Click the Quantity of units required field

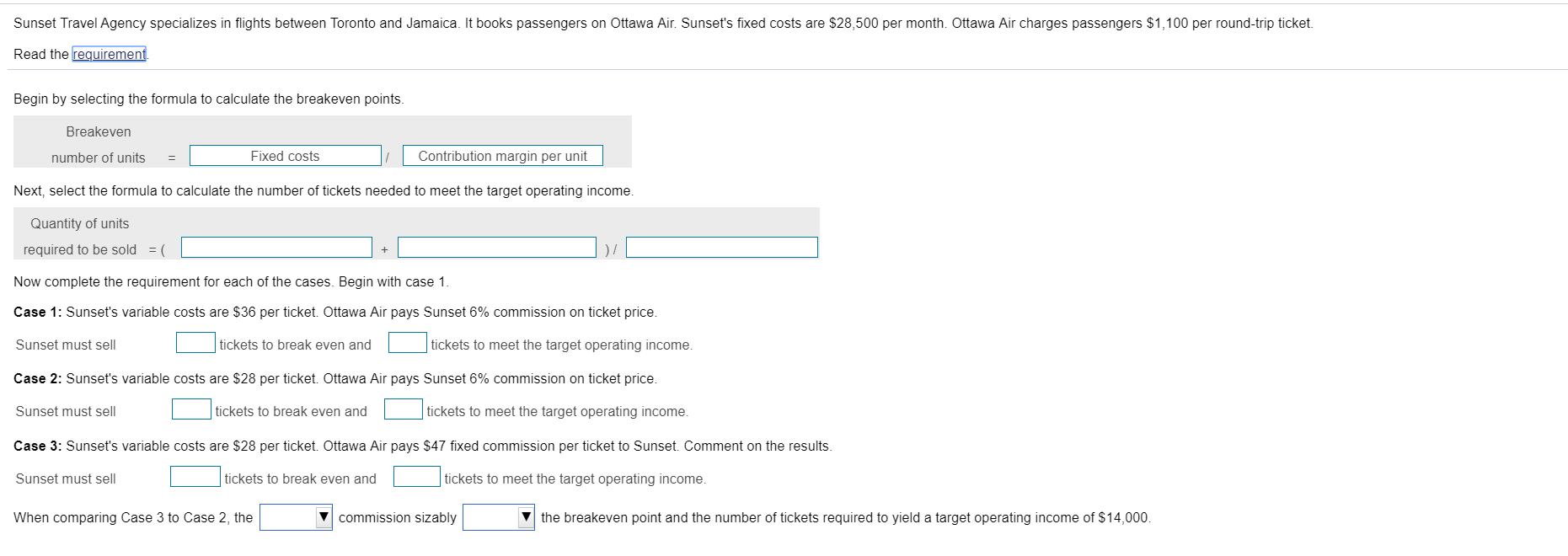coord(276,247)
